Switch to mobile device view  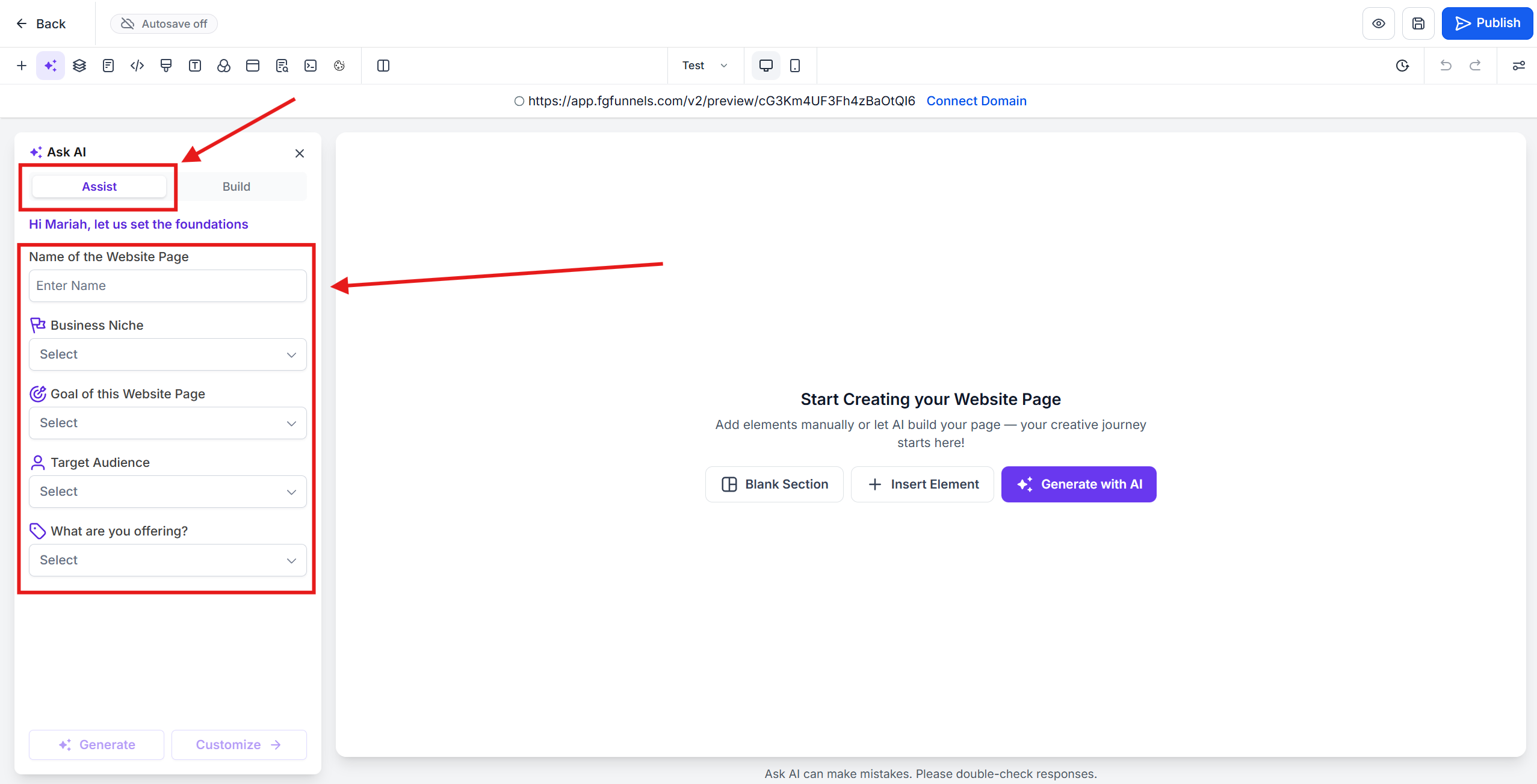(795, 66)
